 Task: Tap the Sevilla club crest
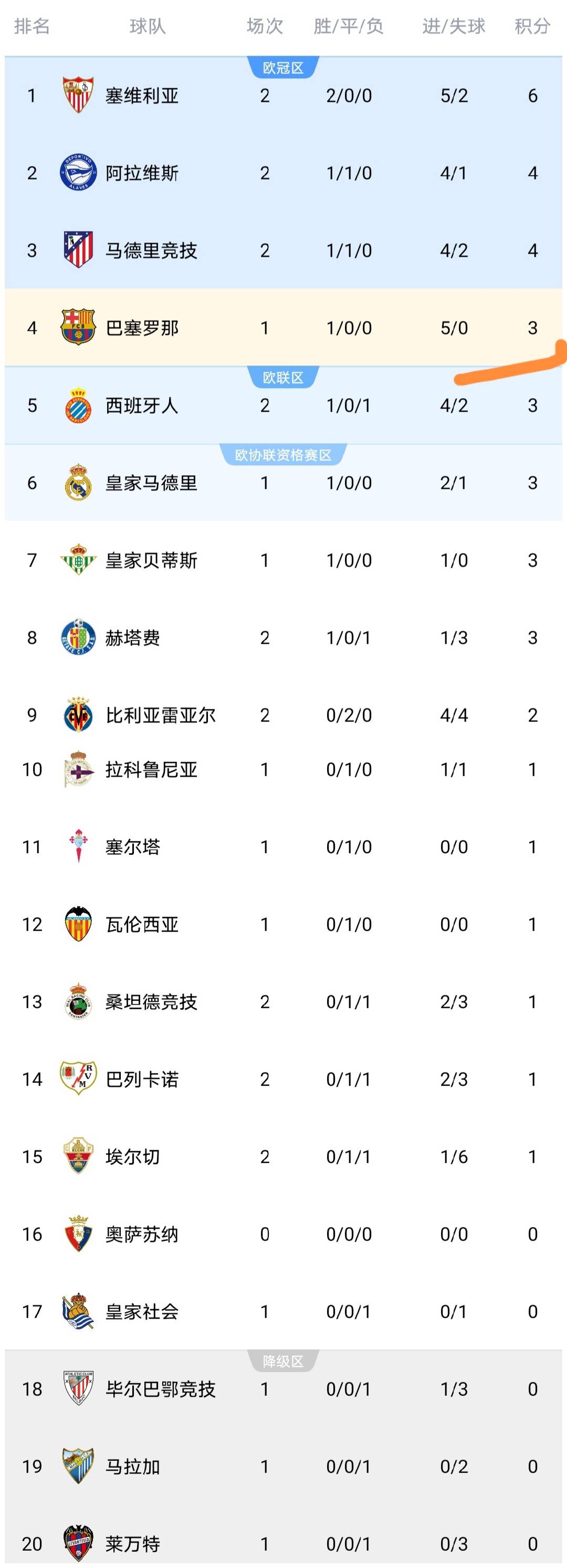pos(78,95)
